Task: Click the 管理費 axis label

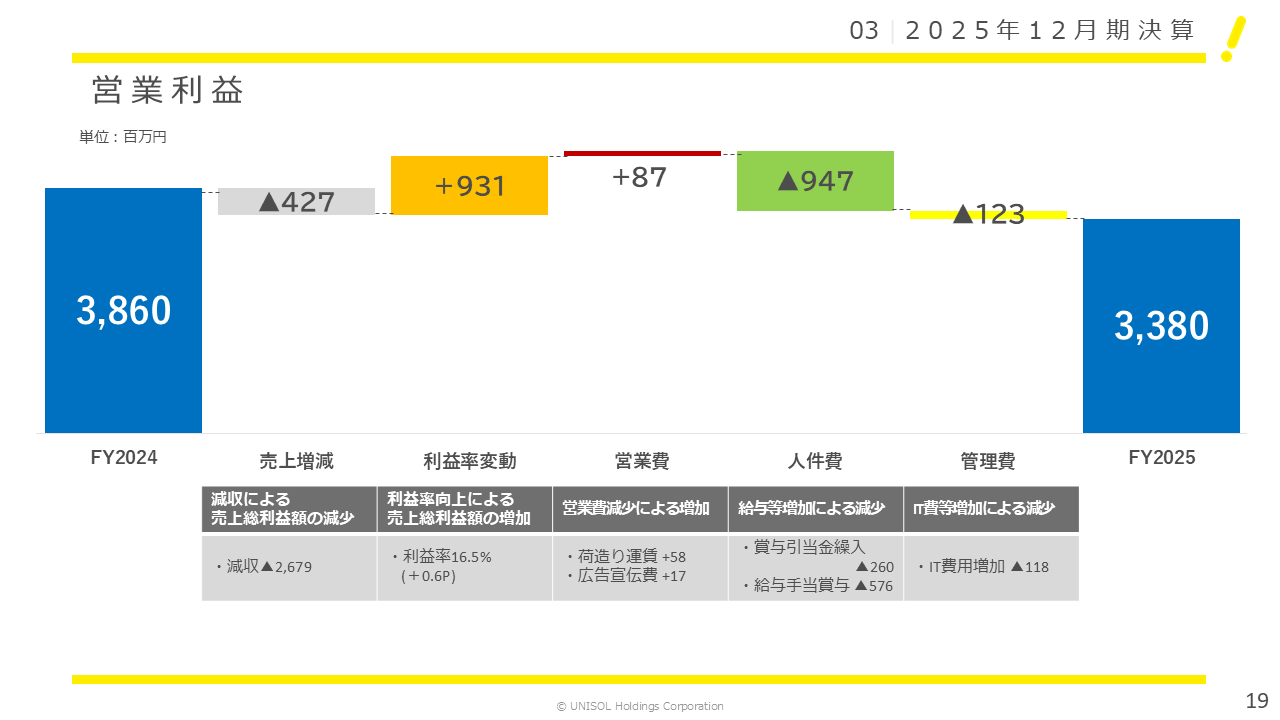Action: coord(988,461)
